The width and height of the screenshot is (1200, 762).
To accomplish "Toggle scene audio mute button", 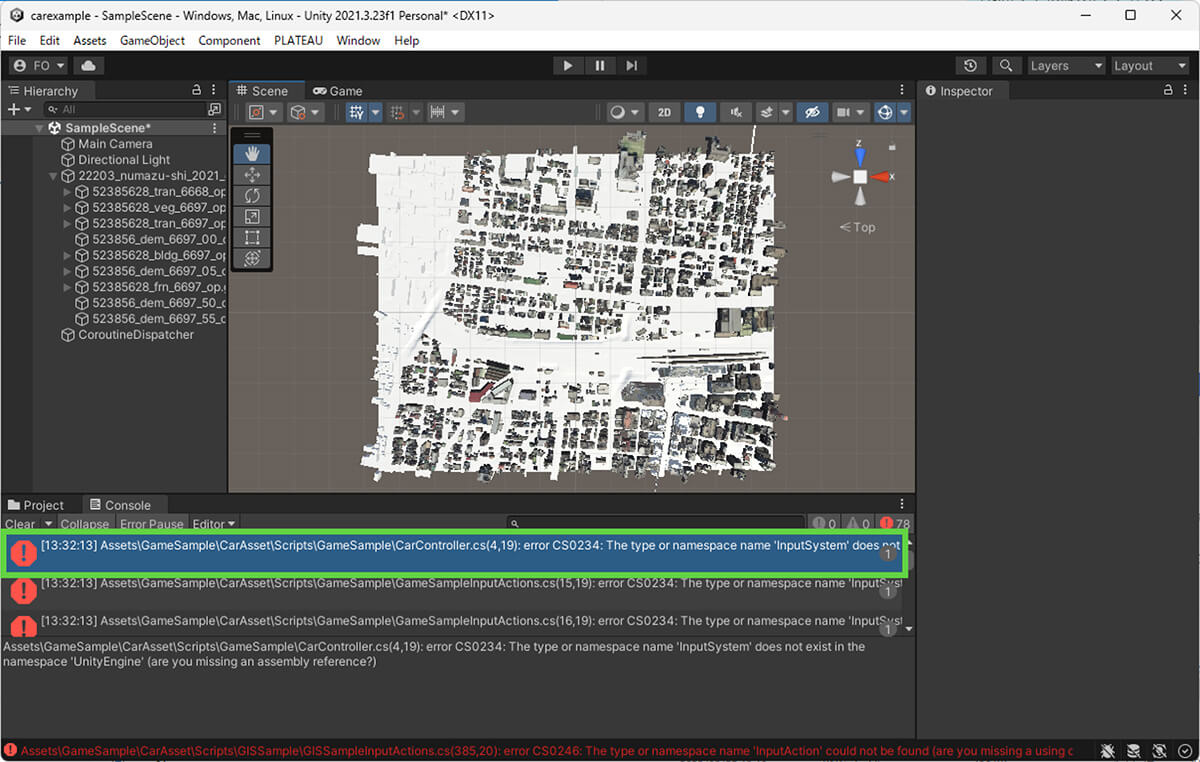I will 736,113.
